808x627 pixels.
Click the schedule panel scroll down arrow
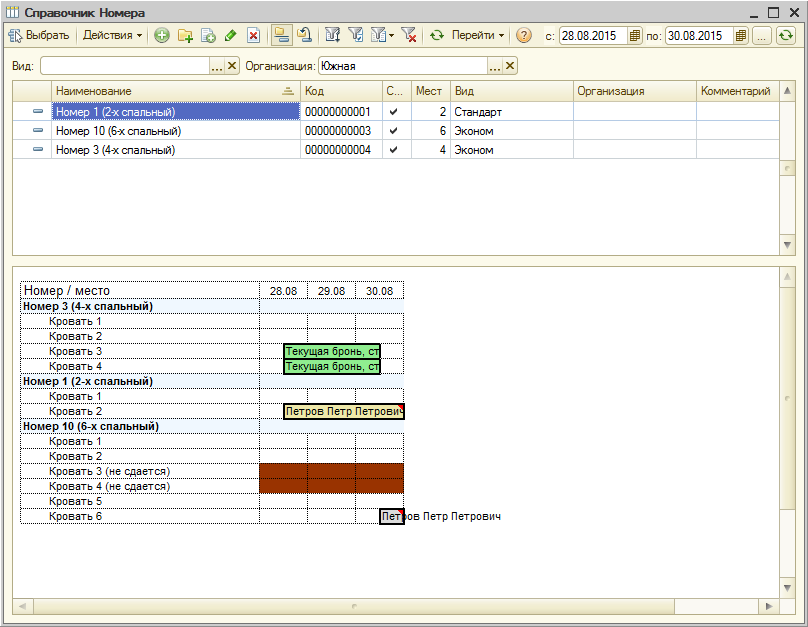point(787,588)
